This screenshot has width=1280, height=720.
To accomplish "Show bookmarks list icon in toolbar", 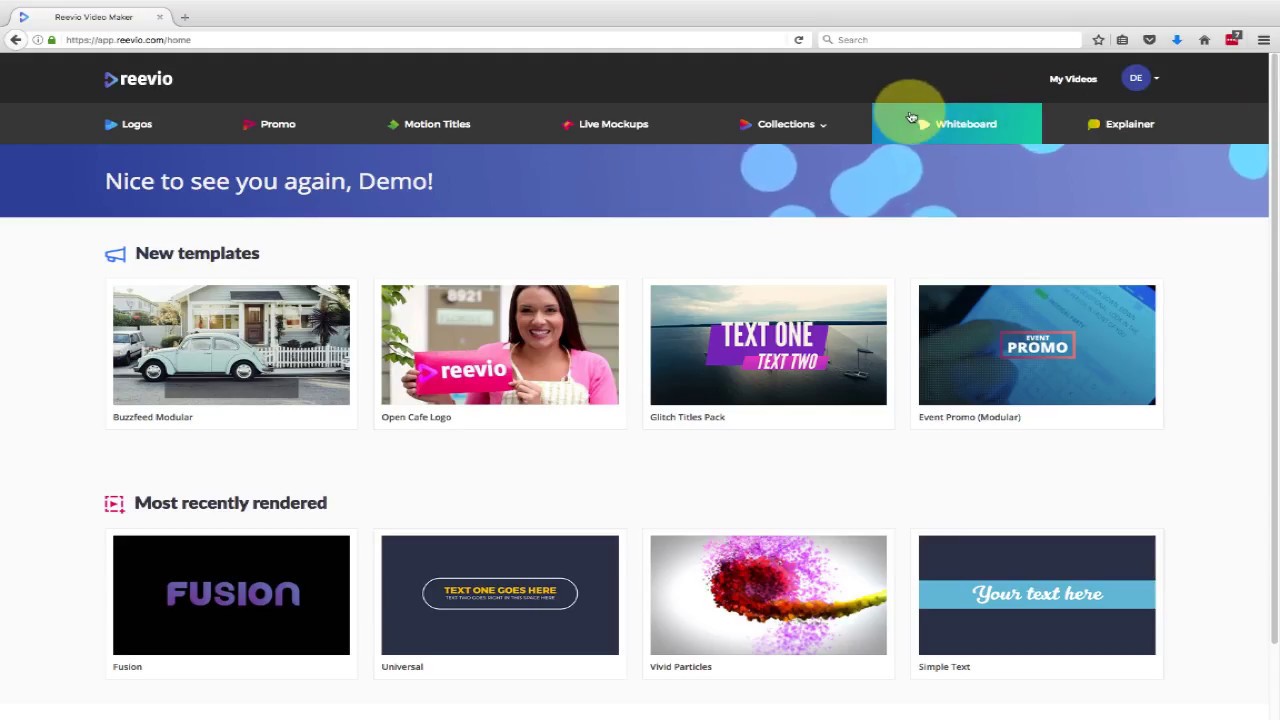I will click(x=1123, y=40).
